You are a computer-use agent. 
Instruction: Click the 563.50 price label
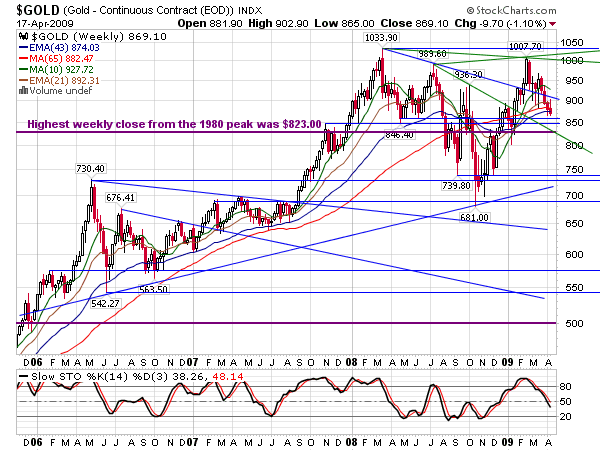[x=153, y=290]
